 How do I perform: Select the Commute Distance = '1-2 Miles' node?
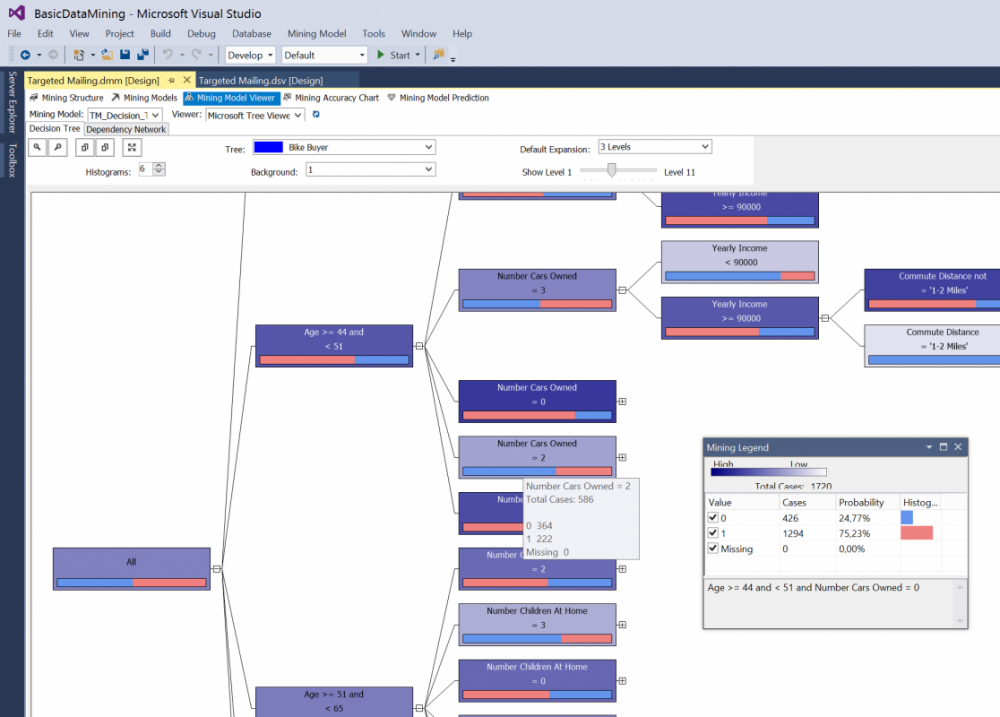click(x=932, y=346)
